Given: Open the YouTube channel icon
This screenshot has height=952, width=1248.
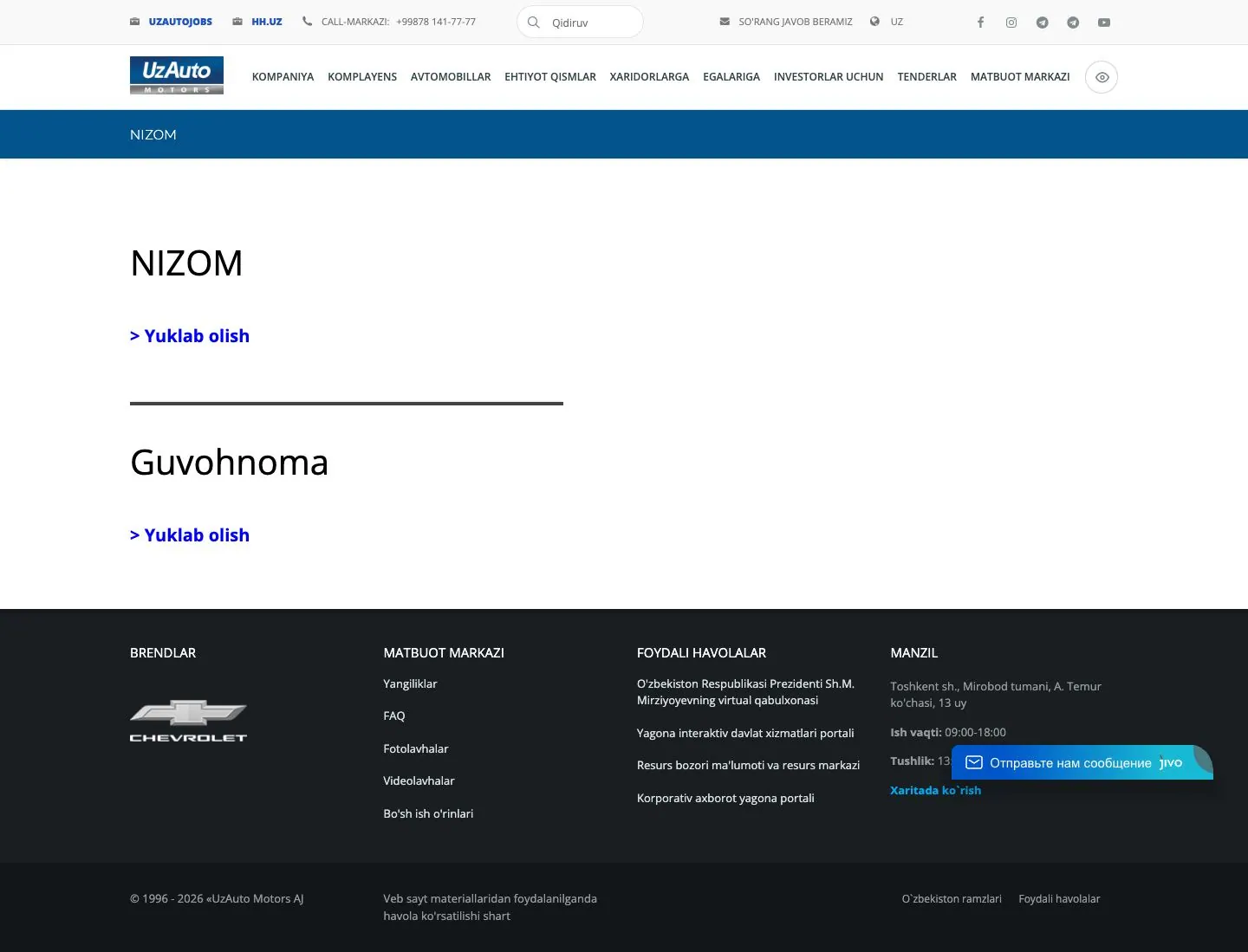Looking at the screenshot, I should 1104,23.
